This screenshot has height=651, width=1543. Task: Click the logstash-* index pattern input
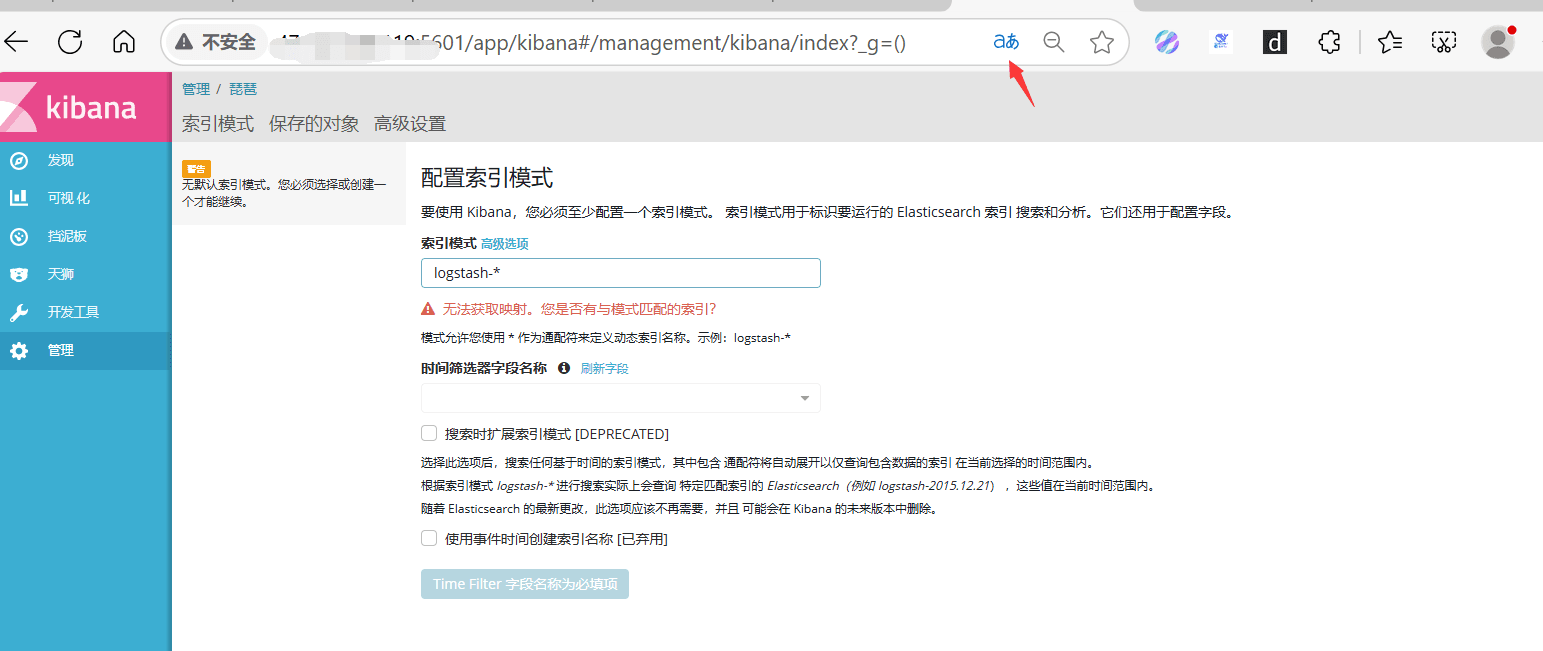pyautogui.click(x=621, y=273)
